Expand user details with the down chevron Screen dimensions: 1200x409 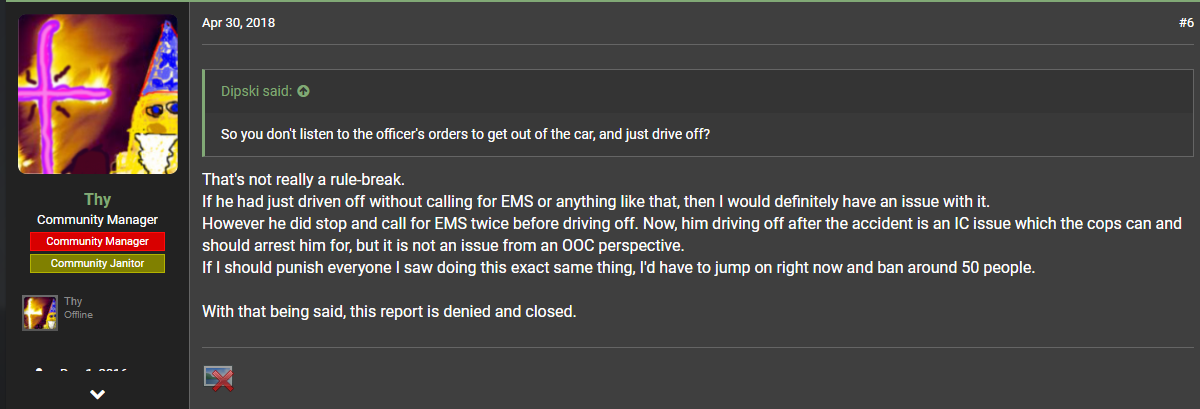pos(97,394)
